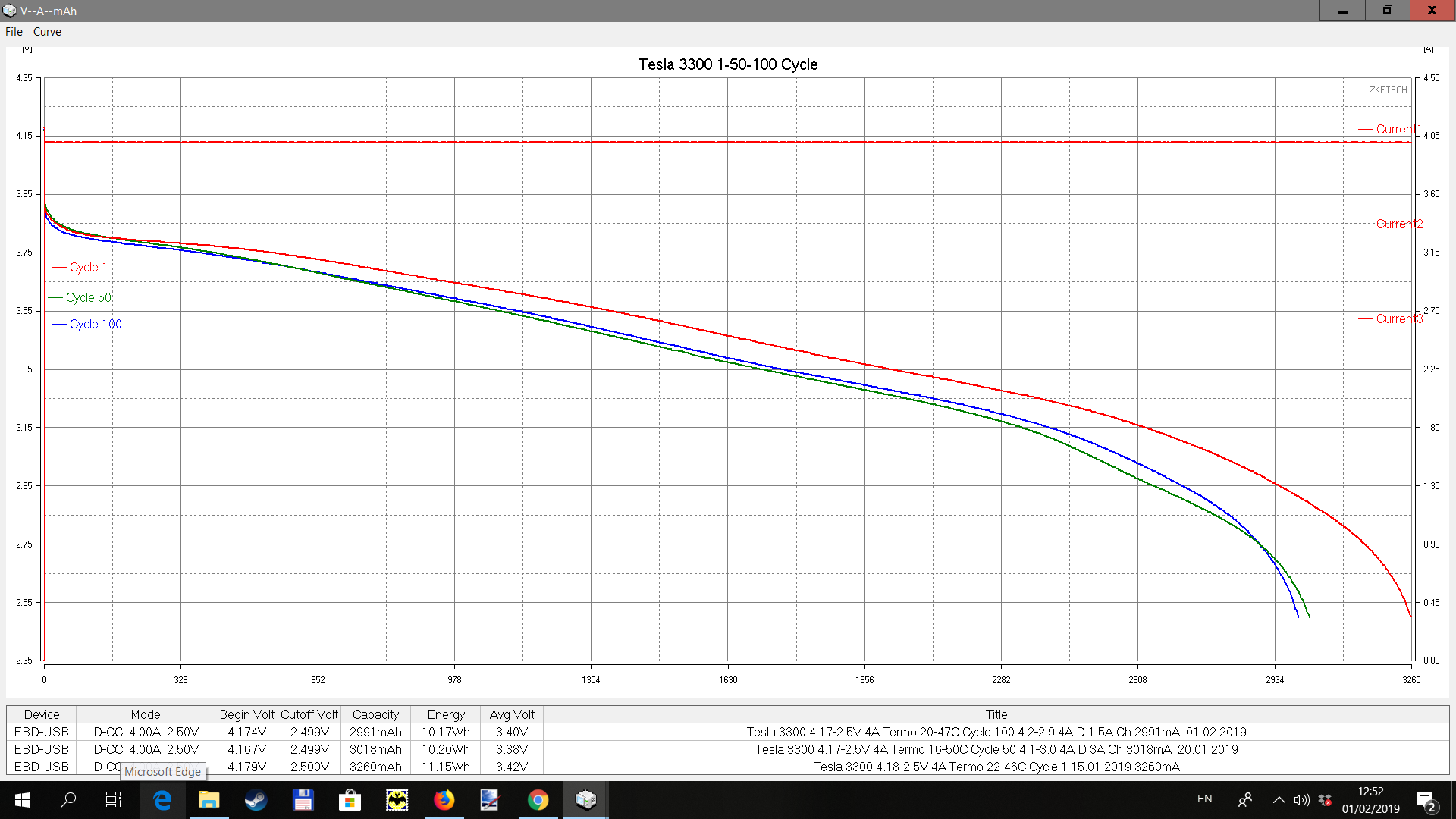Open Windows search from the taskbar
Viewport: 1456px width, 819px height.
point(68,799)
